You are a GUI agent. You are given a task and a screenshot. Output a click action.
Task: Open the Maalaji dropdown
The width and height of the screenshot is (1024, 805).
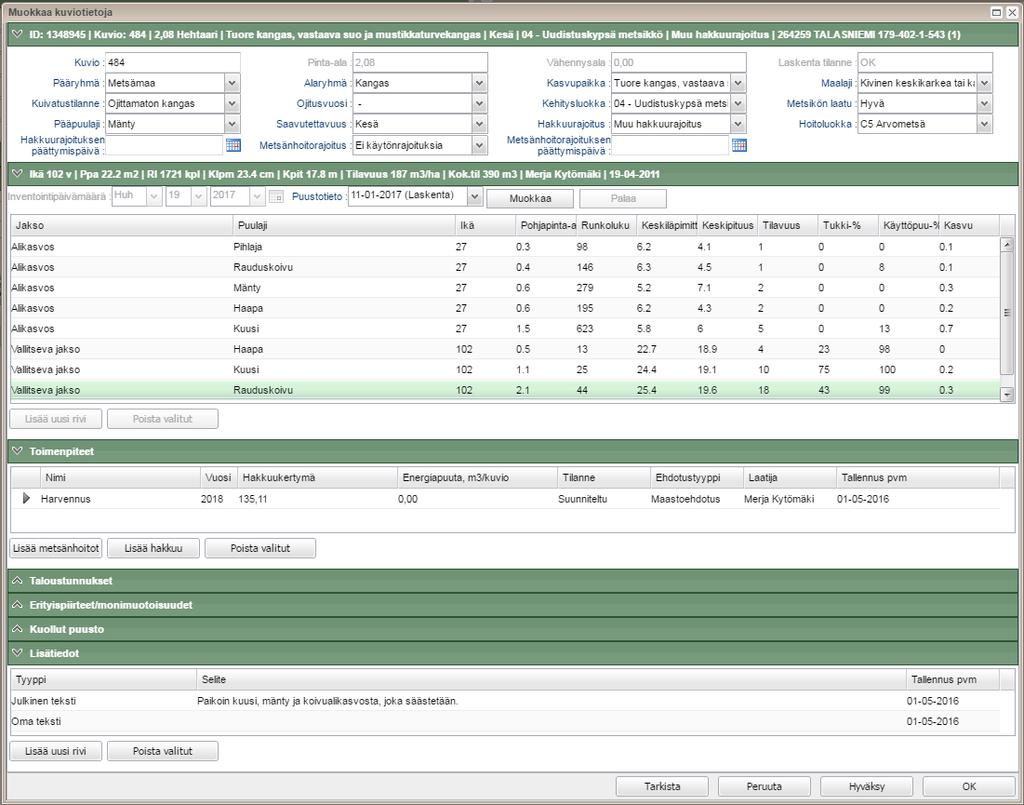pos(985,83)
